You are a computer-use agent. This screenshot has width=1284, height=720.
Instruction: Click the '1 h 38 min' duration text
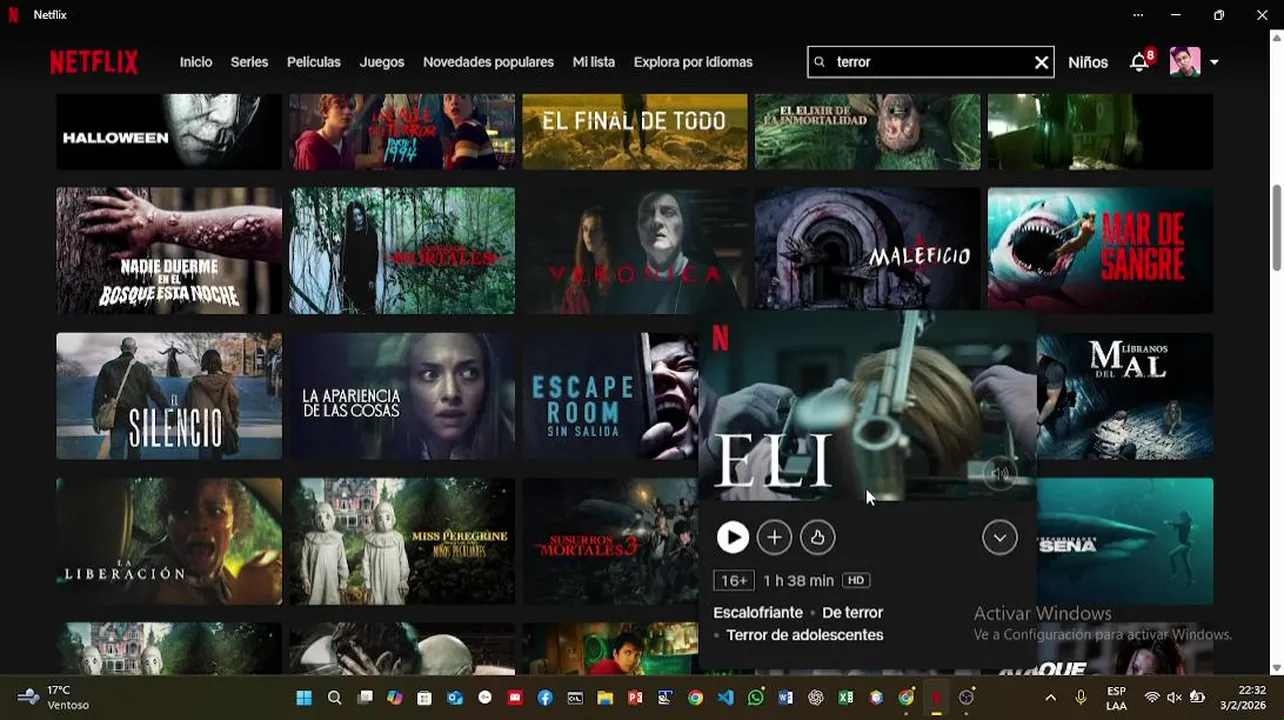tap(798, 581)
